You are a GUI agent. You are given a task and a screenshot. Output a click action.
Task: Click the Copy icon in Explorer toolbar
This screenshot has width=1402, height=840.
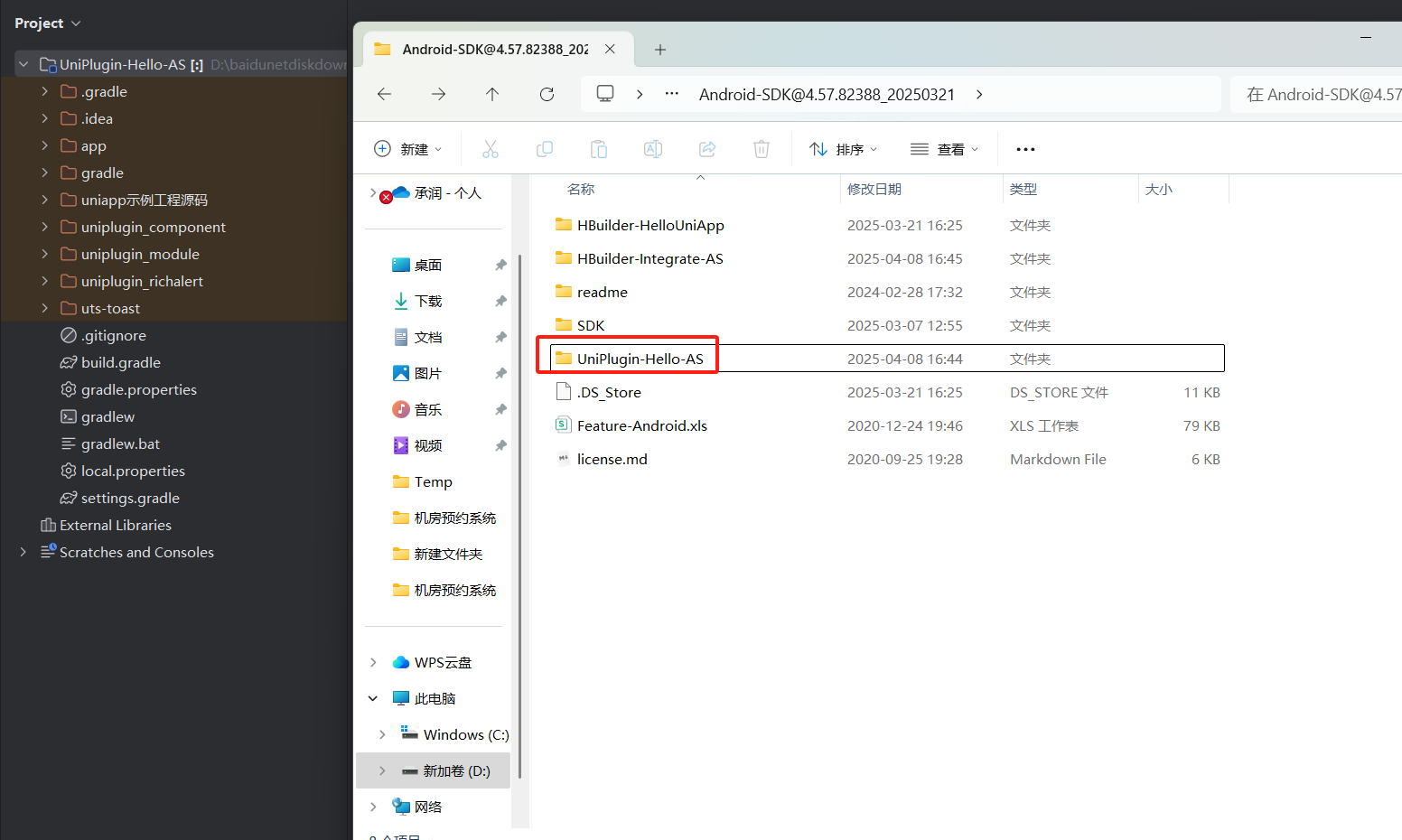click(545, 149)
